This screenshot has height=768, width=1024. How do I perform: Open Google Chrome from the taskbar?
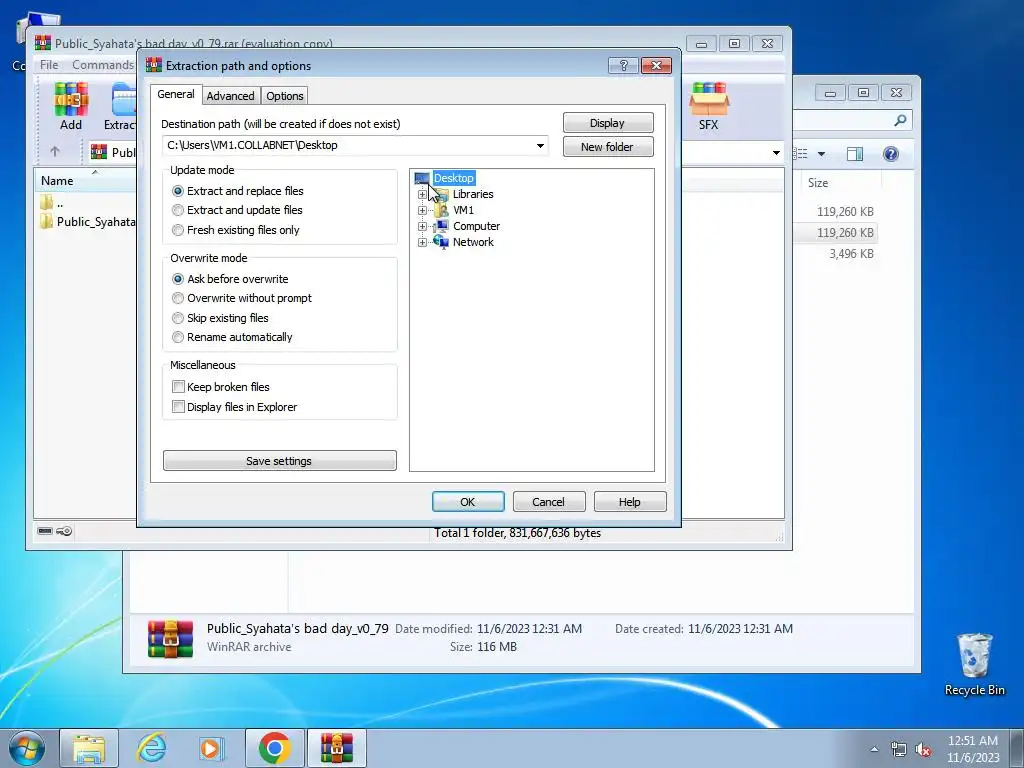point(274,748)
